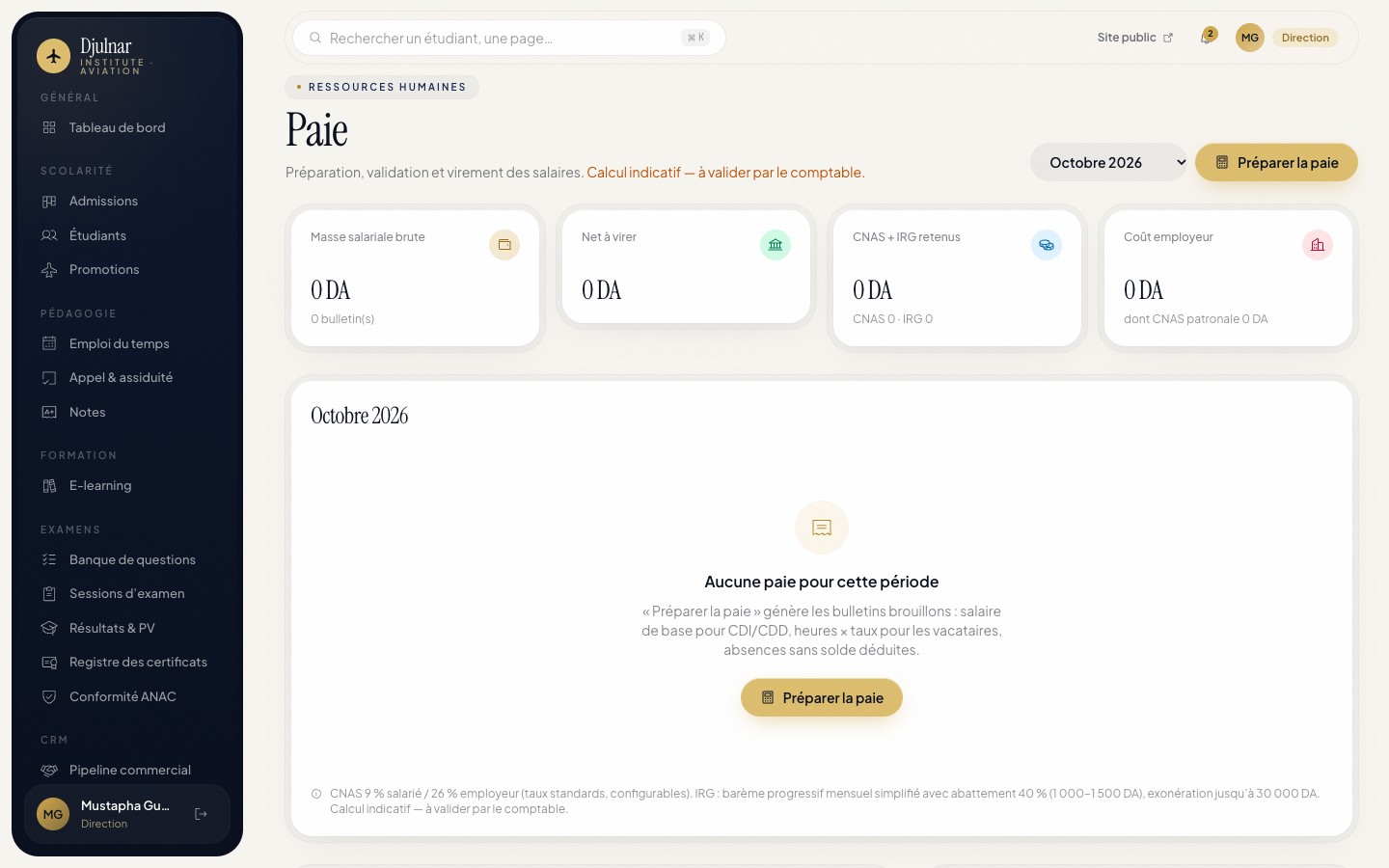Viewport: 1389px width, 868px height.
Task: Click the Djulnar airplane logo icon
Action: click(x=54, y=56)
